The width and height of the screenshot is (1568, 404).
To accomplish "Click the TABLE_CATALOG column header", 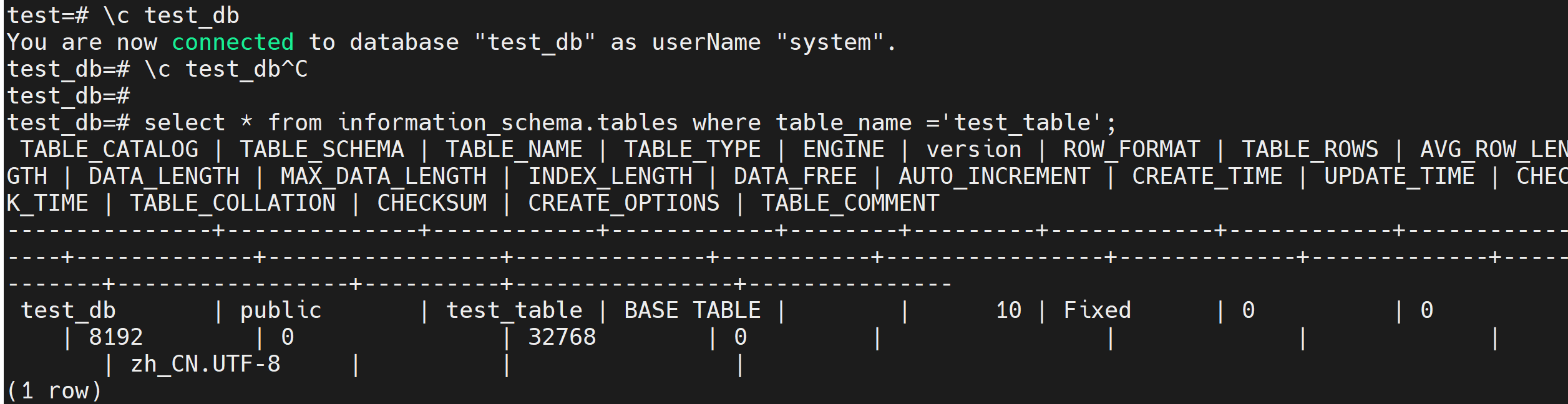I will point(109,150).
